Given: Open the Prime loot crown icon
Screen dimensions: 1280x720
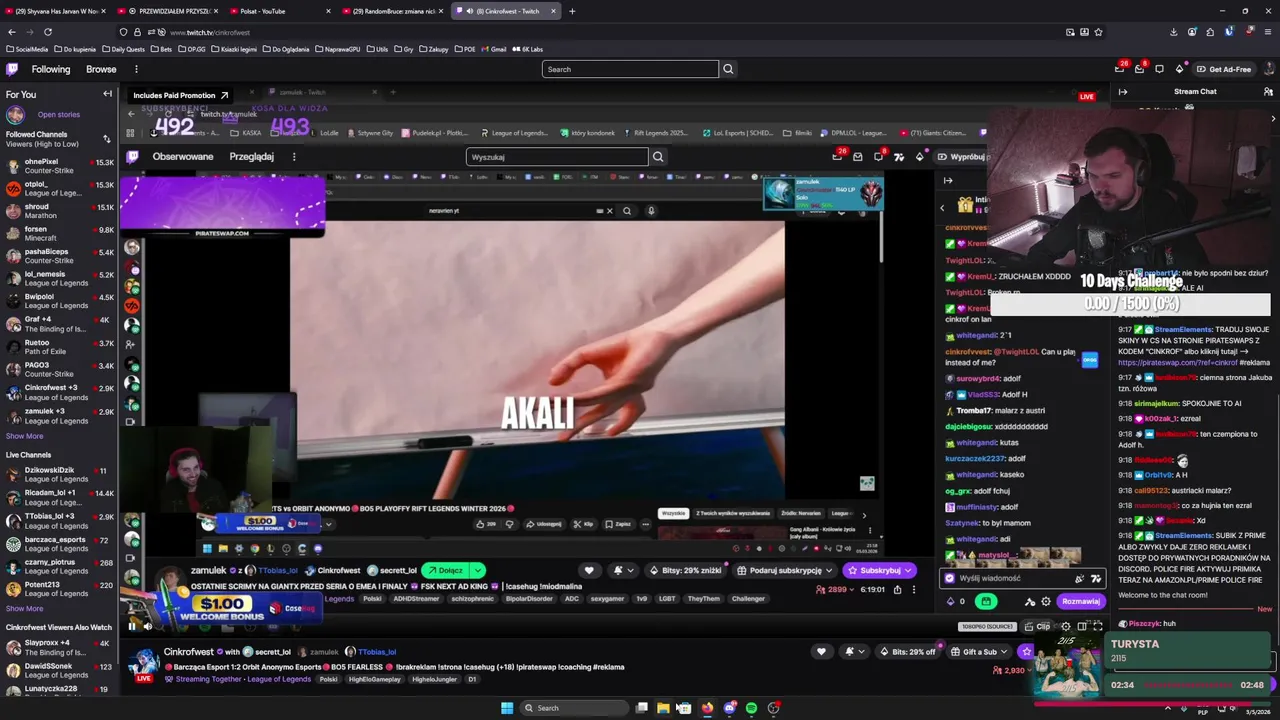Looking at the screenshot, I should tap(1119, 69).
